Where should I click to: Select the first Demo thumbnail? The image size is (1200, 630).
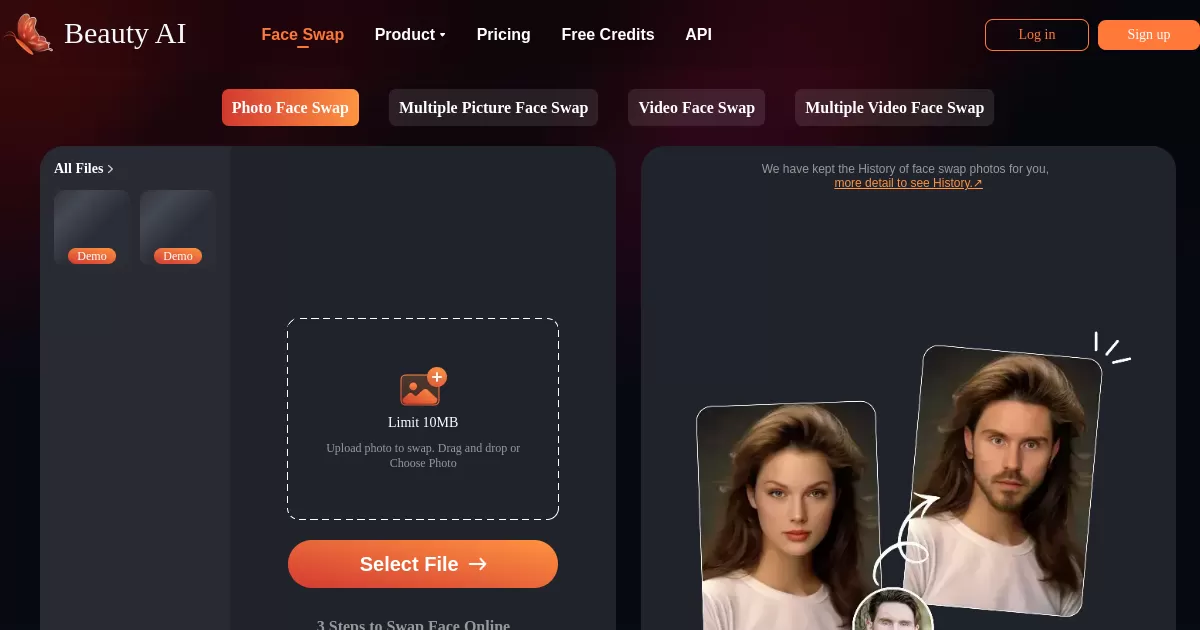click(92, 228)
